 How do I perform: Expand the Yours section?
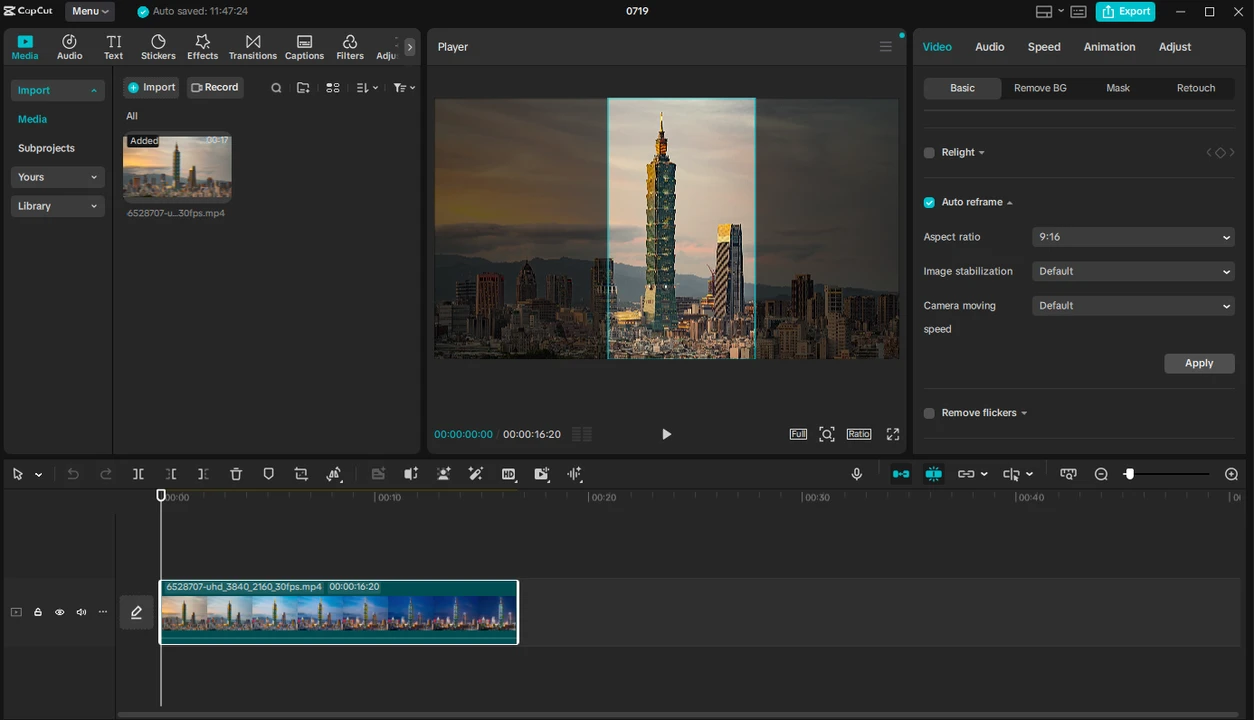[58, 177]
